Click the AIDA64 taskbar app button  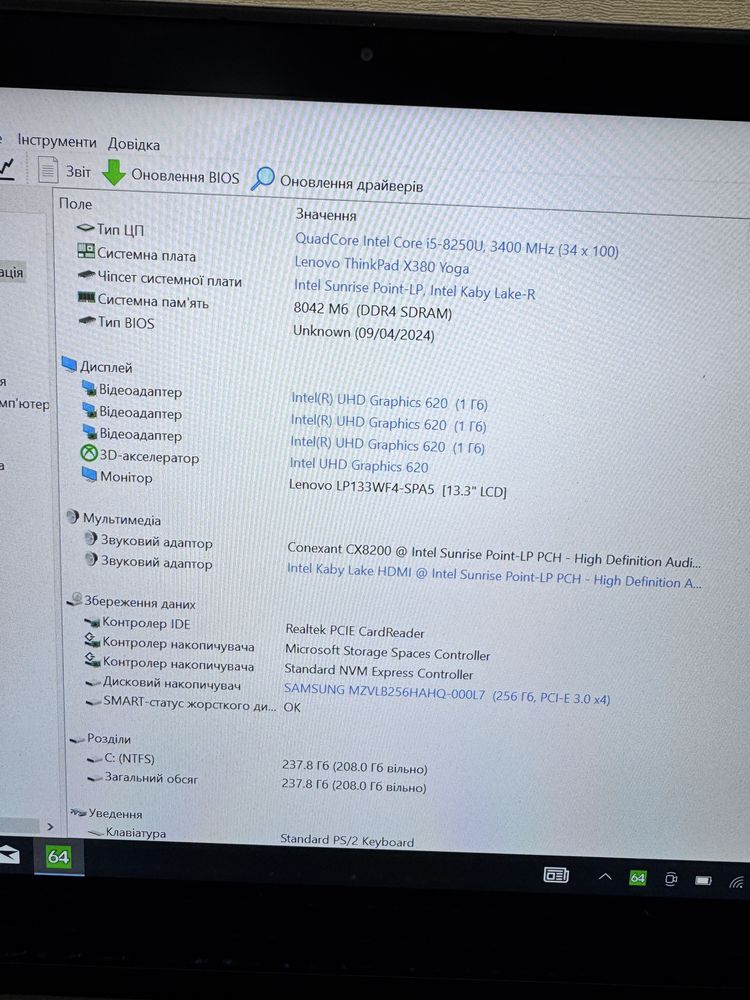pyautogui.click(x=58, y=857)
